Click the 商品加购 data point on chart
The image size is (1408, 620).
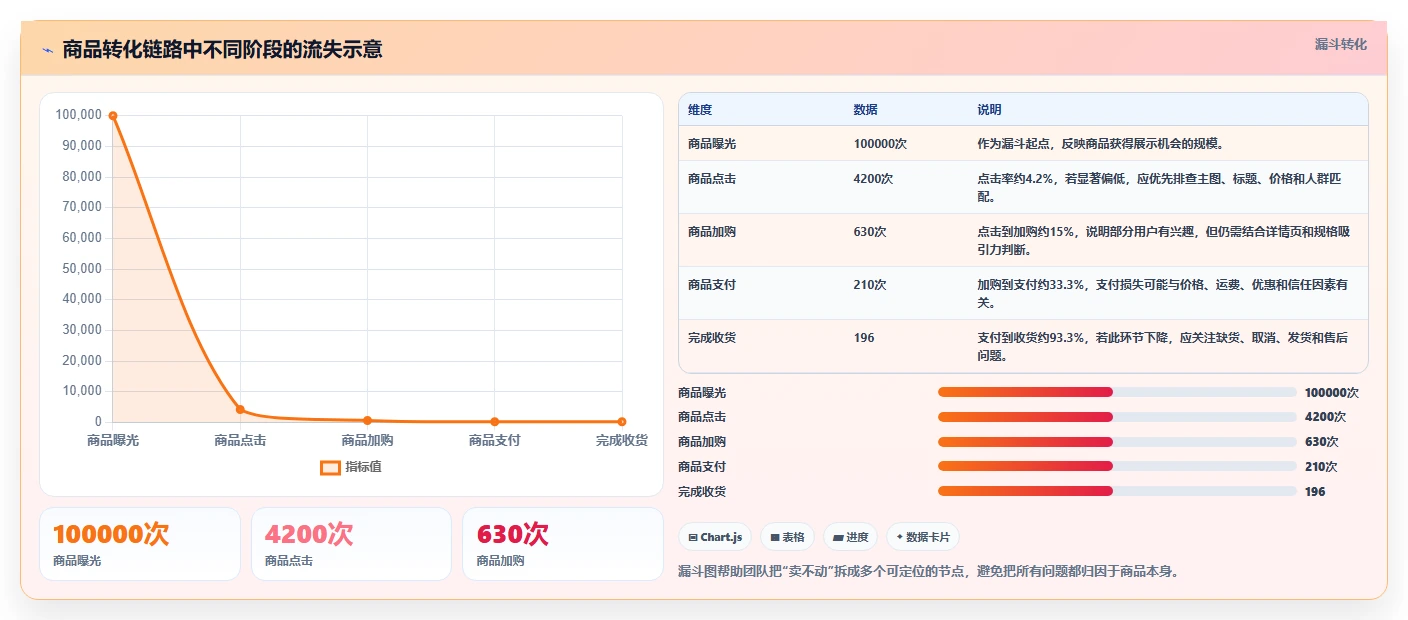tap(367, 420)
